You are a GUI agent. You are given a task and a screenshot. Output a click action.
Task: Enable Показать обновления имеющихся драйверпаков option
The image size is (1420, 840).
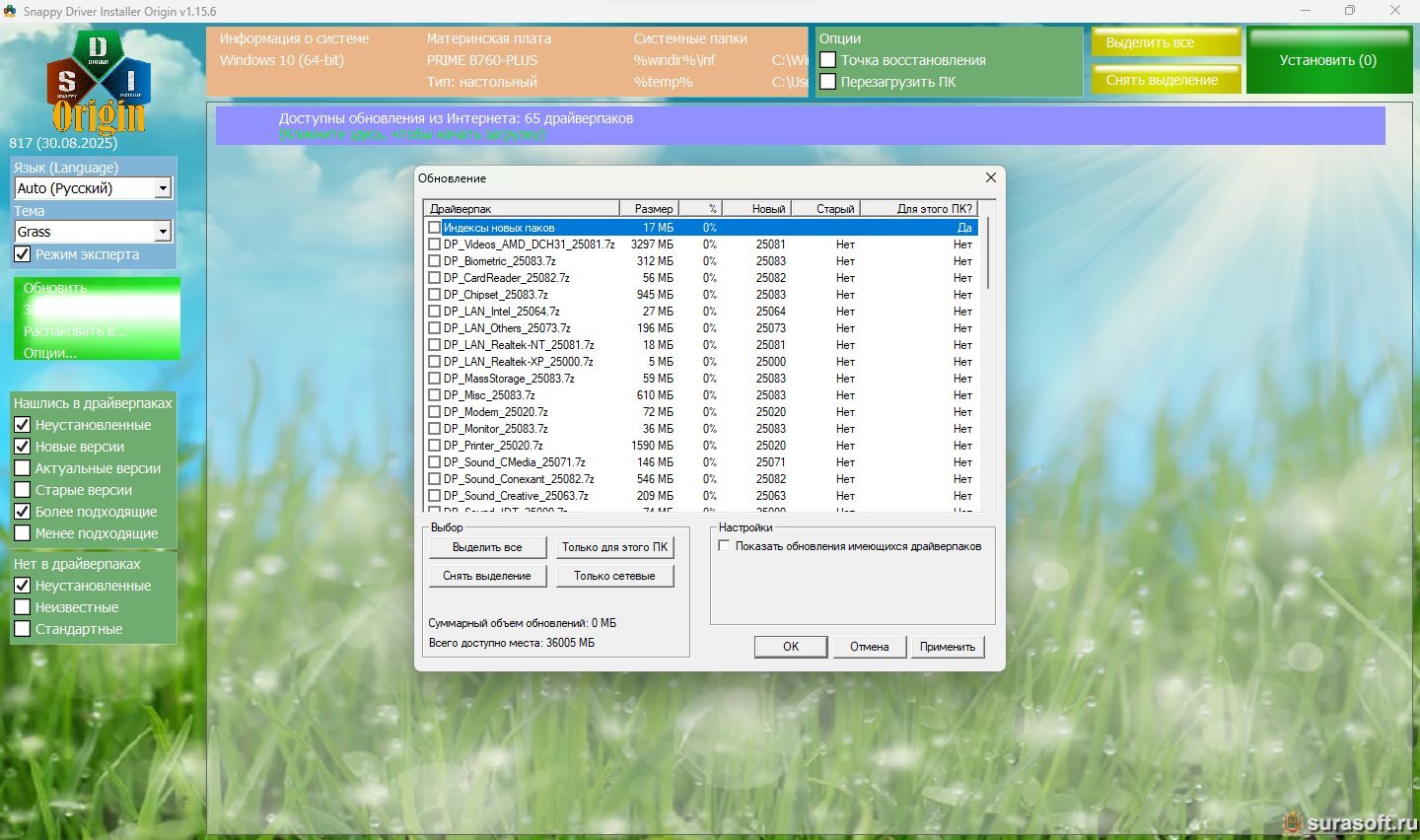(725, 546)
